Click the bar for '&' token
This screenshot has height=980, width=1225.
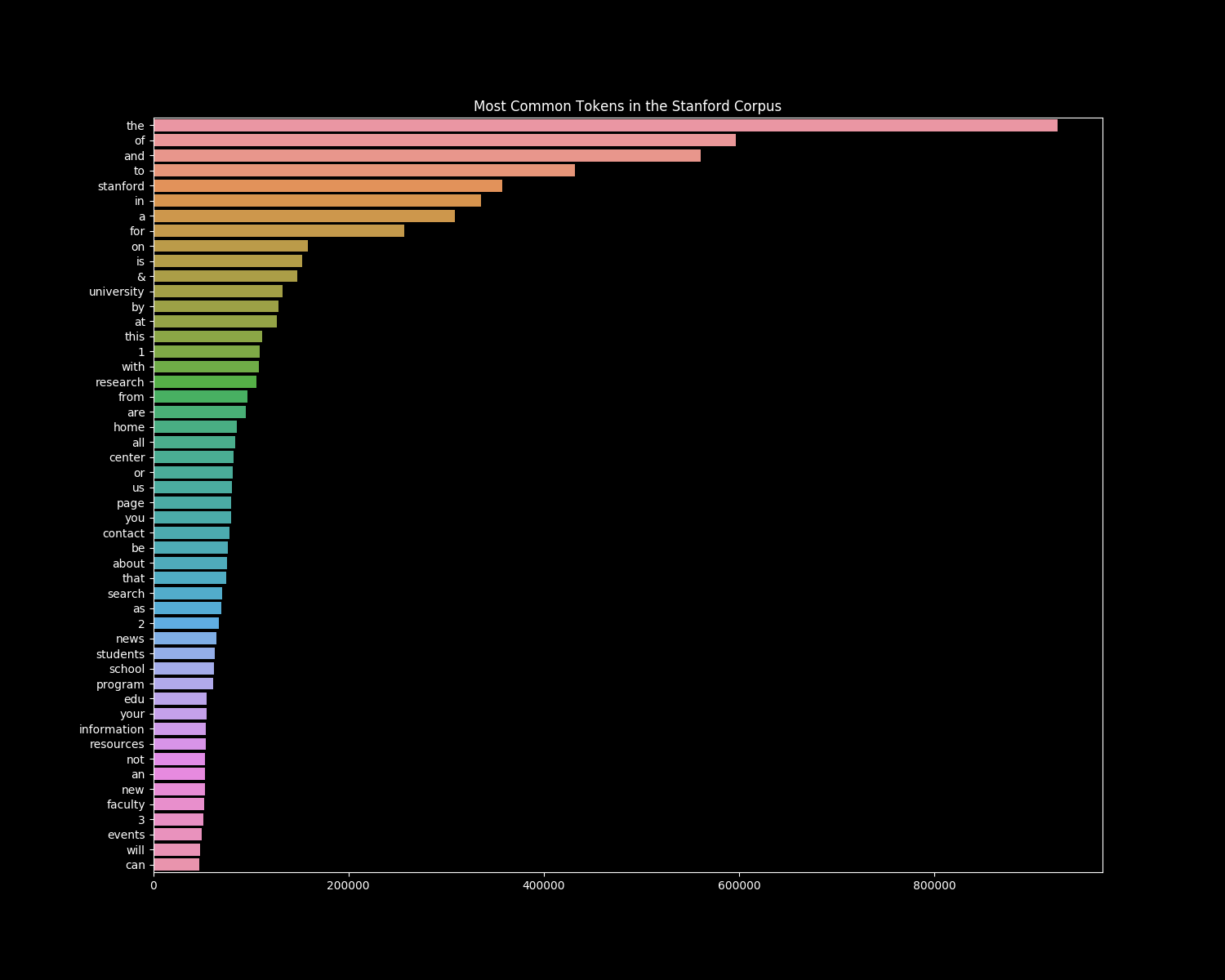[x=225, y=277]
